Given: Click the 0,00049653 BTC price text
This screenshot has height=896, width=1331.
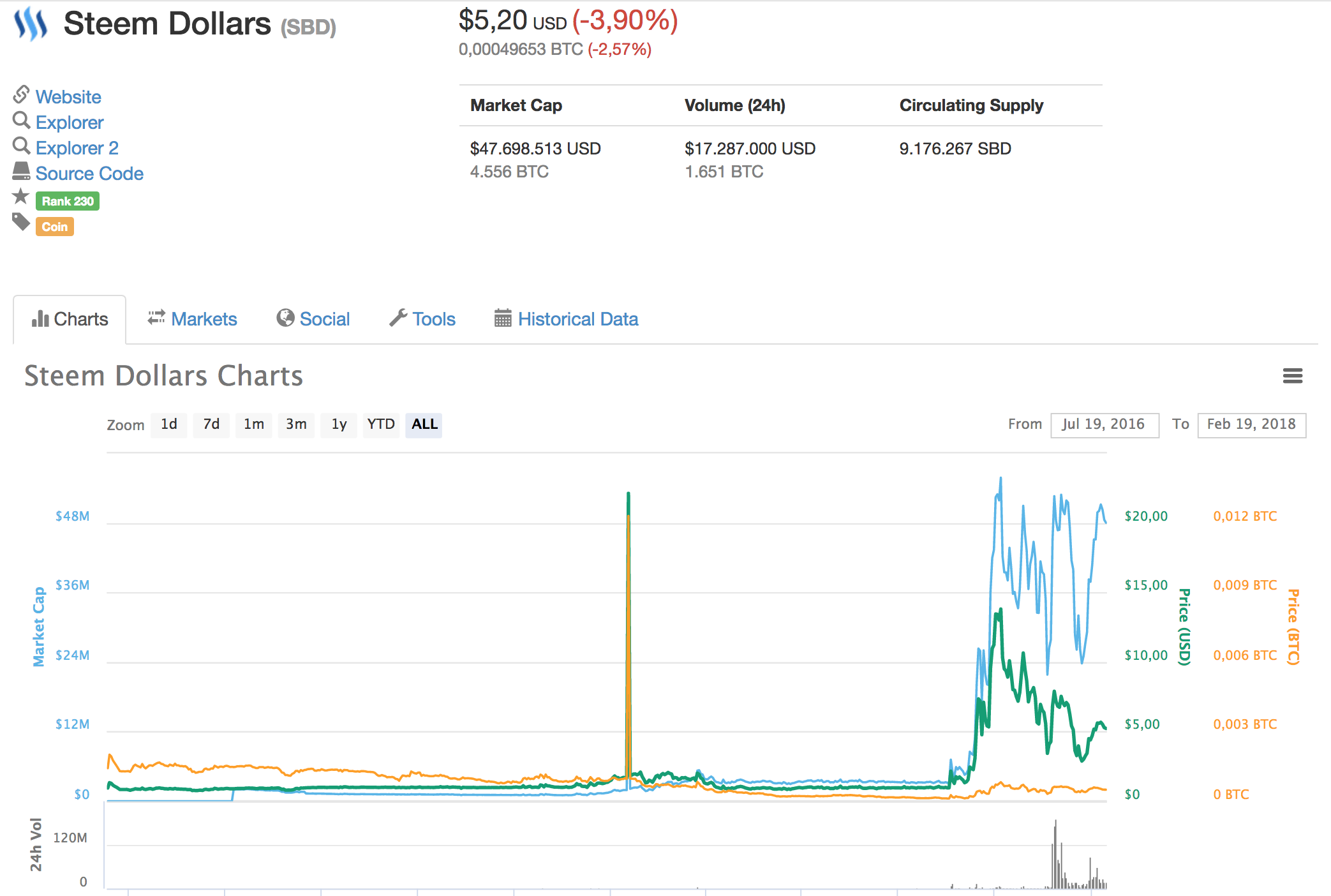Looking at the screenshot, I should click(521, 49).
